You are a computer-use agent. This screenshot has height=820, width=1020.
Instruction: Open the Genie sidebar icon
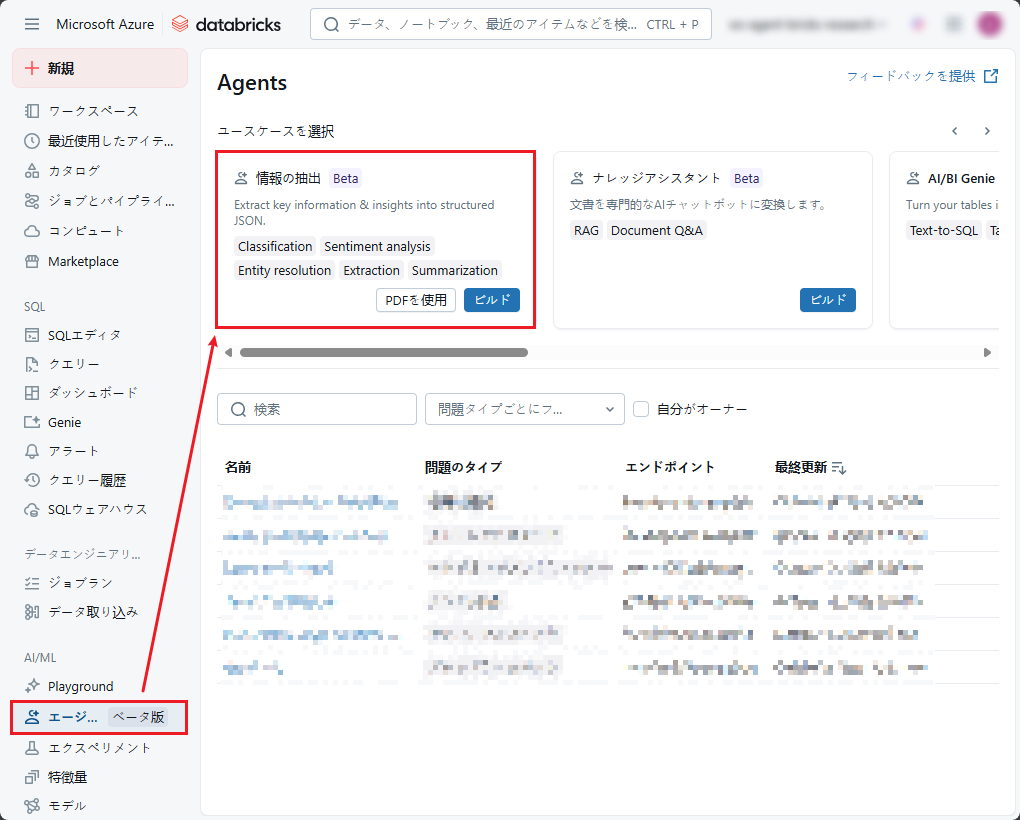[32, 422]
